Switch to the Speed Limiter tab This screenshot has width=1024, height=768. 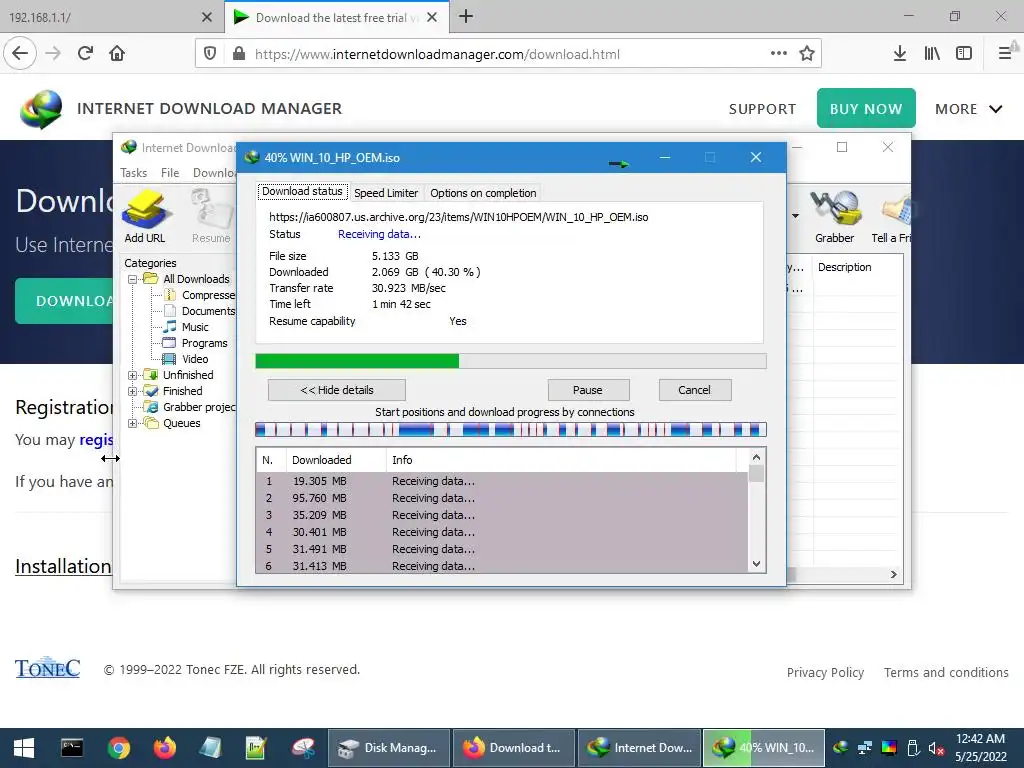386,193
